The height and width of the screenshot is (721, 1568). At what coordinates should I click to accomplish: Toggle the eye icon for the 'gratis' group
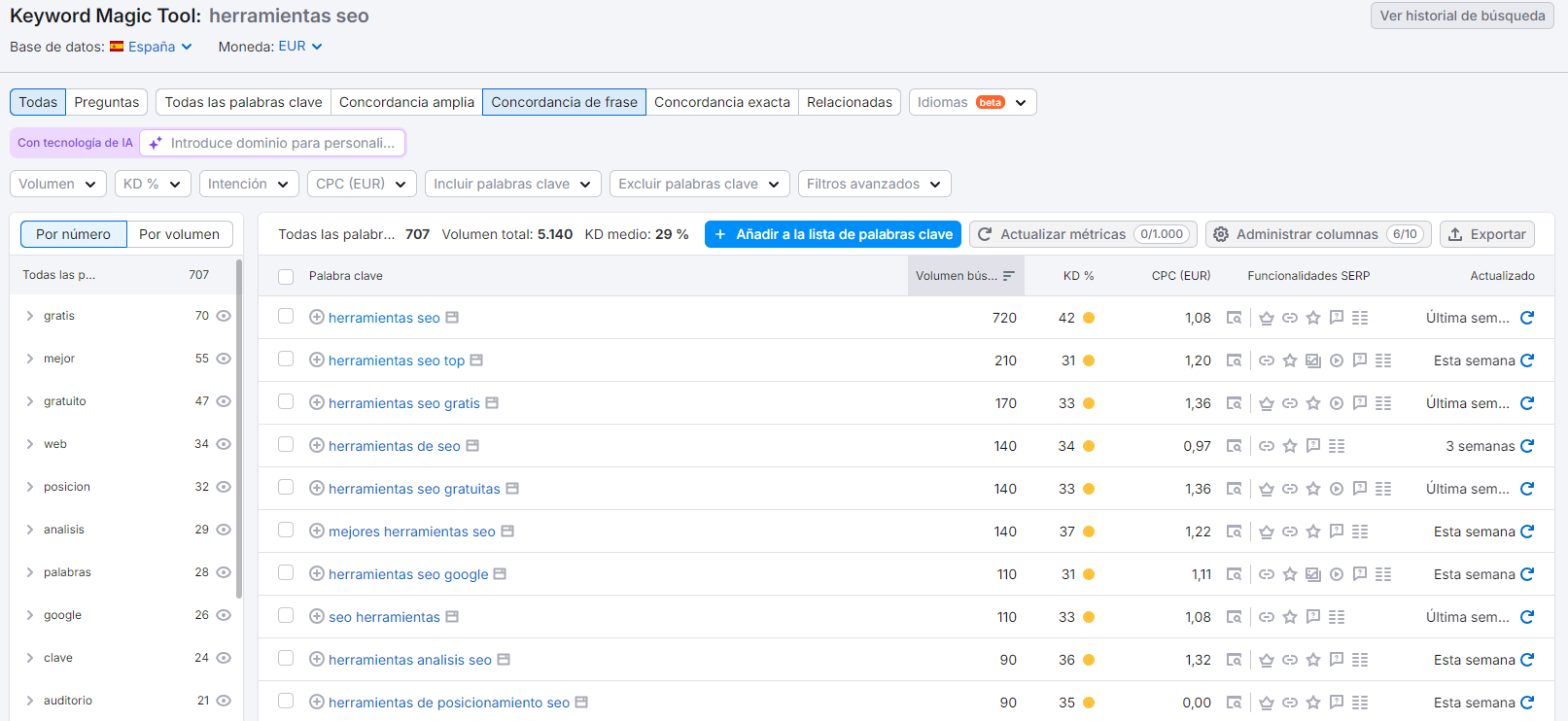coord(224,316)
